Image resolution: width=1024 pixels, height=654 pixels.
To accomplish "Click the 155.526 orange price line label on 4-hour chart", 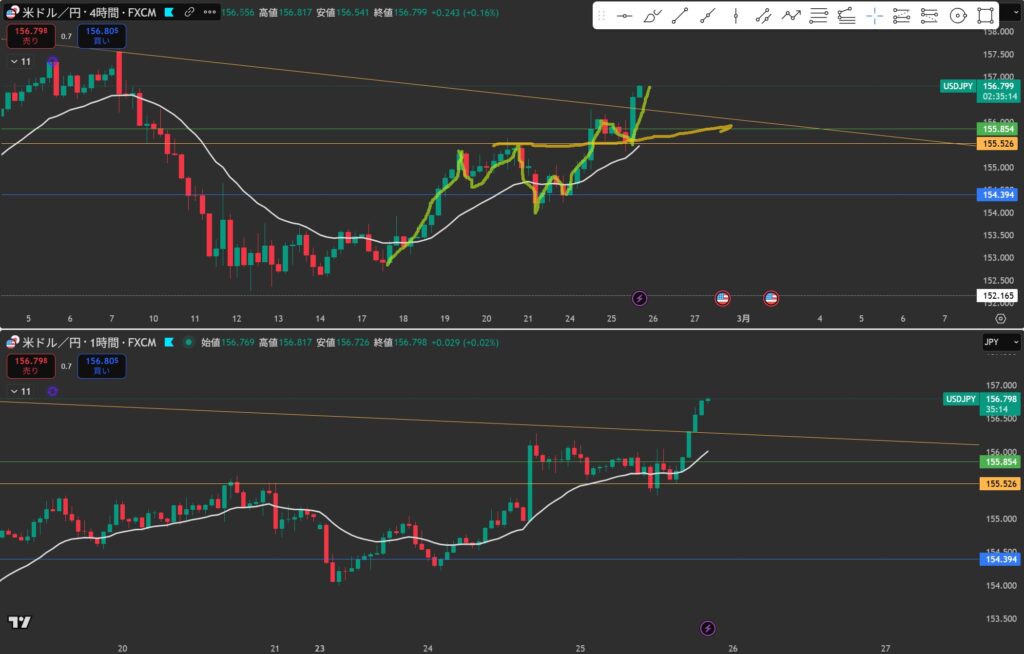I will coord(999,144).
